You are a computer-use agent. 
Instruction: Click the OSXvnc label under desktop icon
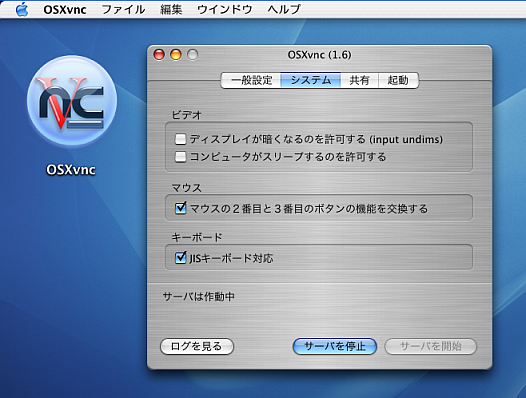tap(71, 170)
